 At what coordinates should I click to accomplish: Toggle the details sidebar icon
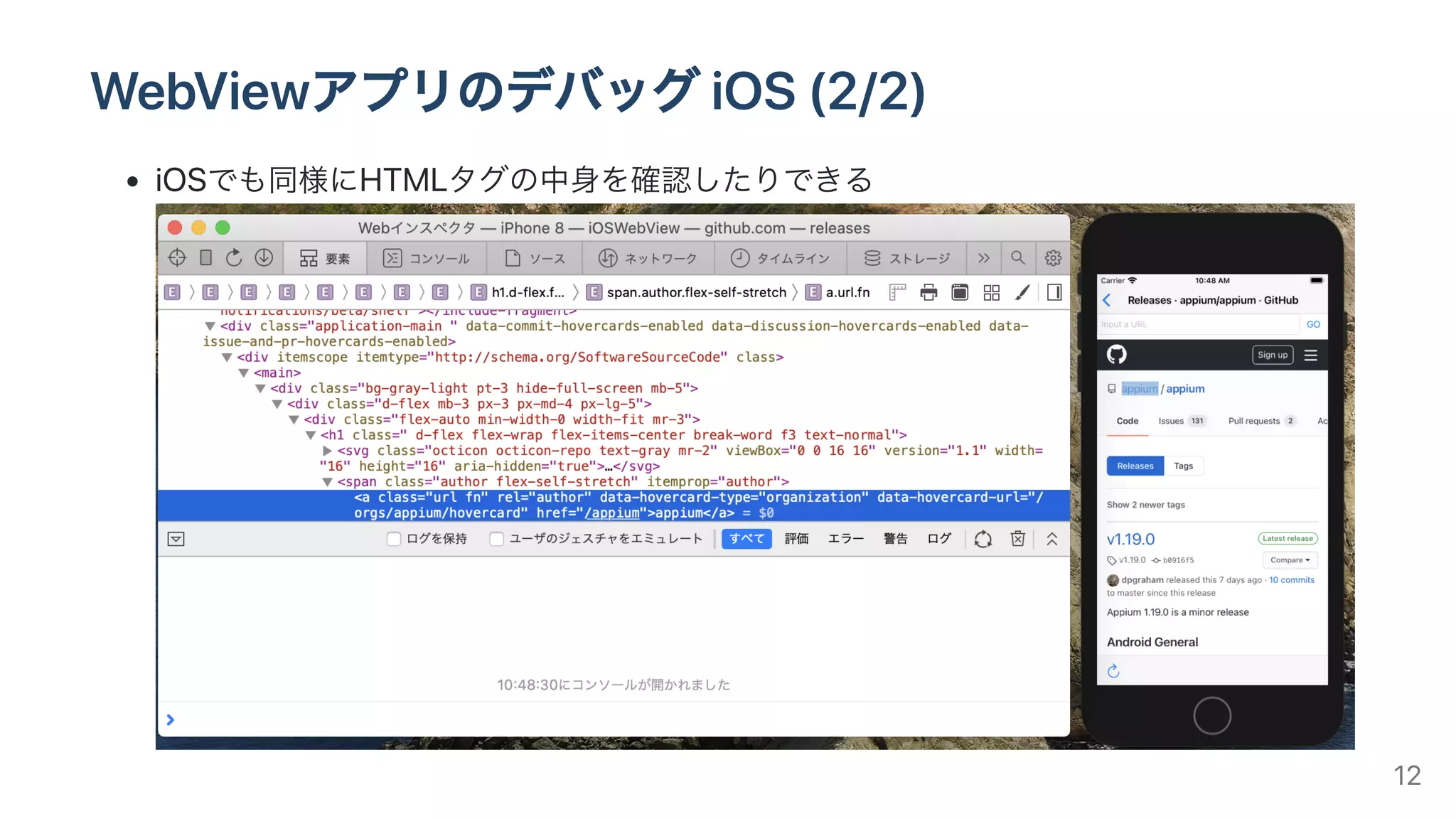click(x=1054, y=292)
